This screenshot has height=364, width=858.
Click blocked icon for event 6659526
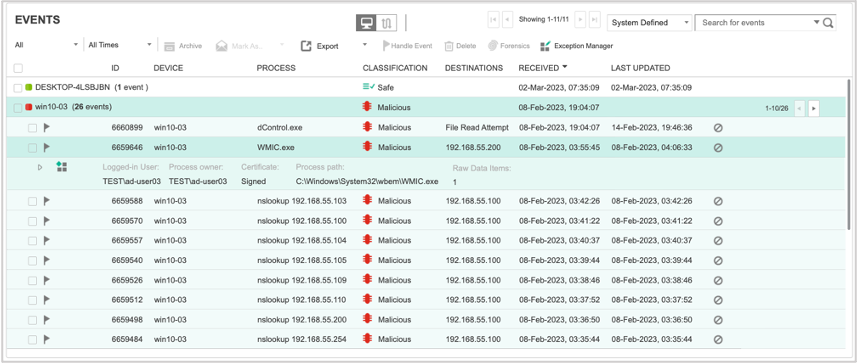coord(718,280)
